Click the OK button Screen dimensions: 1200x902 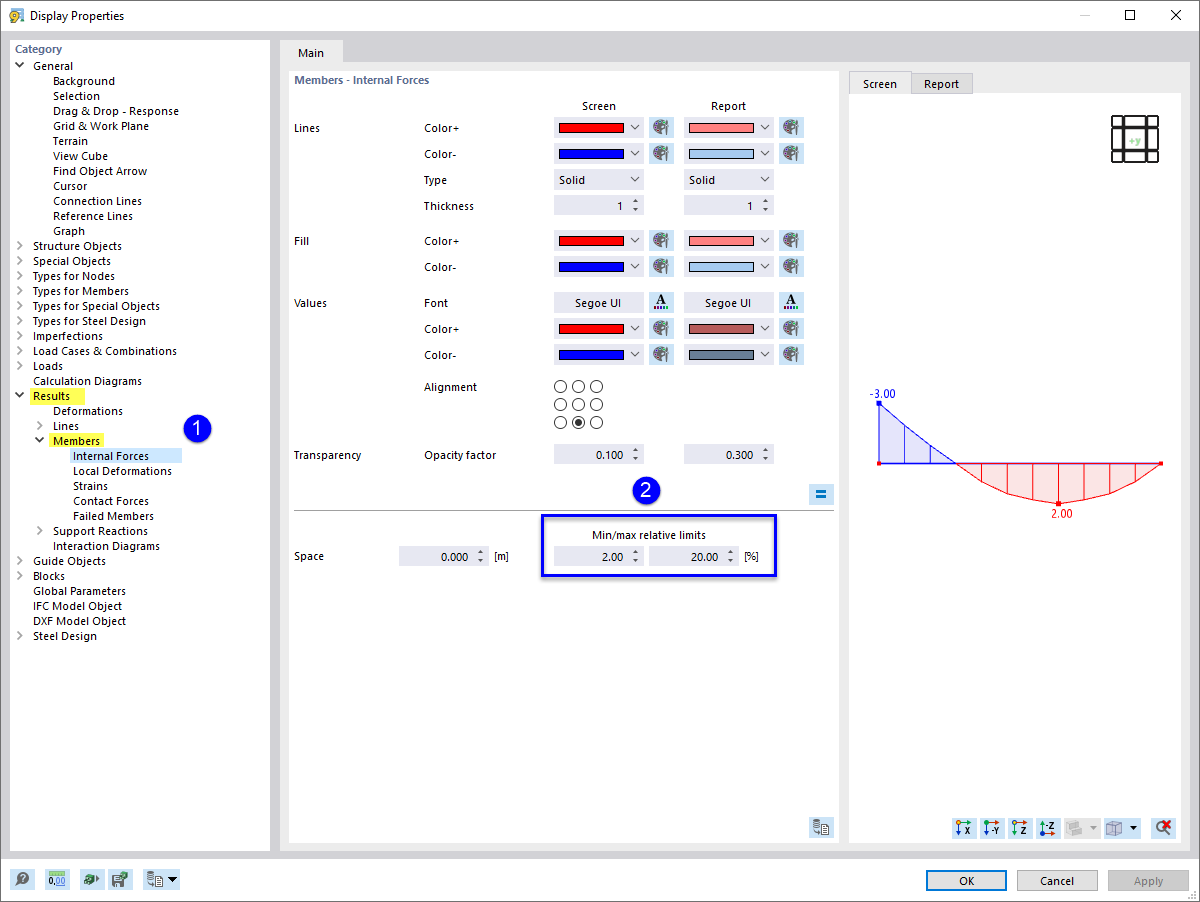pos(966,880)
